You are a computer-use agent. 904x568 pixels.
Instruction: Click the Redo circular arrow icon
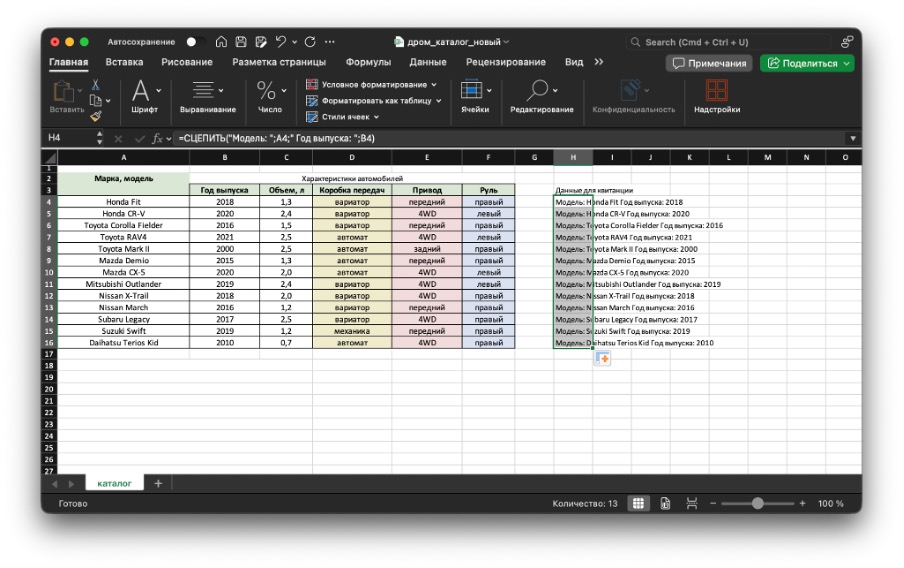click(310, 42)
